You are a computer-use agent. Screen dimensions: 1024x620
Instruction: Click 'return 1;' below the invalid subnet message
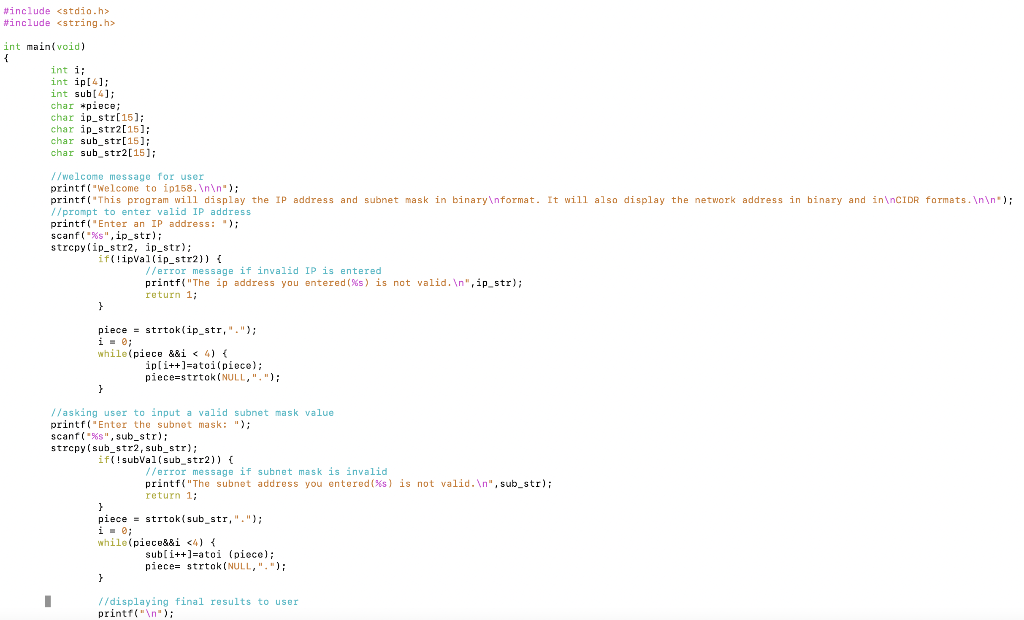(x=171, y=495)
